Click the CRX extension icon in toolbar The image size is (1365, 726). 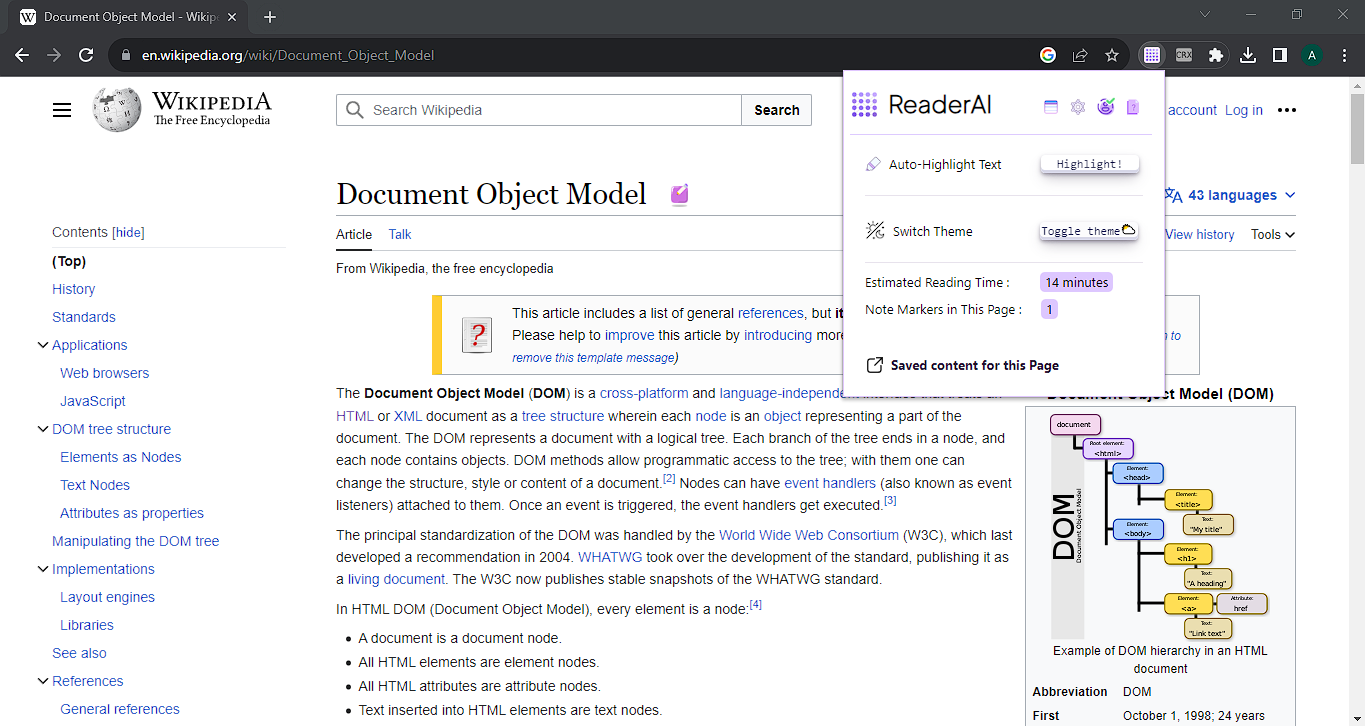click(x=1184, y=55)
